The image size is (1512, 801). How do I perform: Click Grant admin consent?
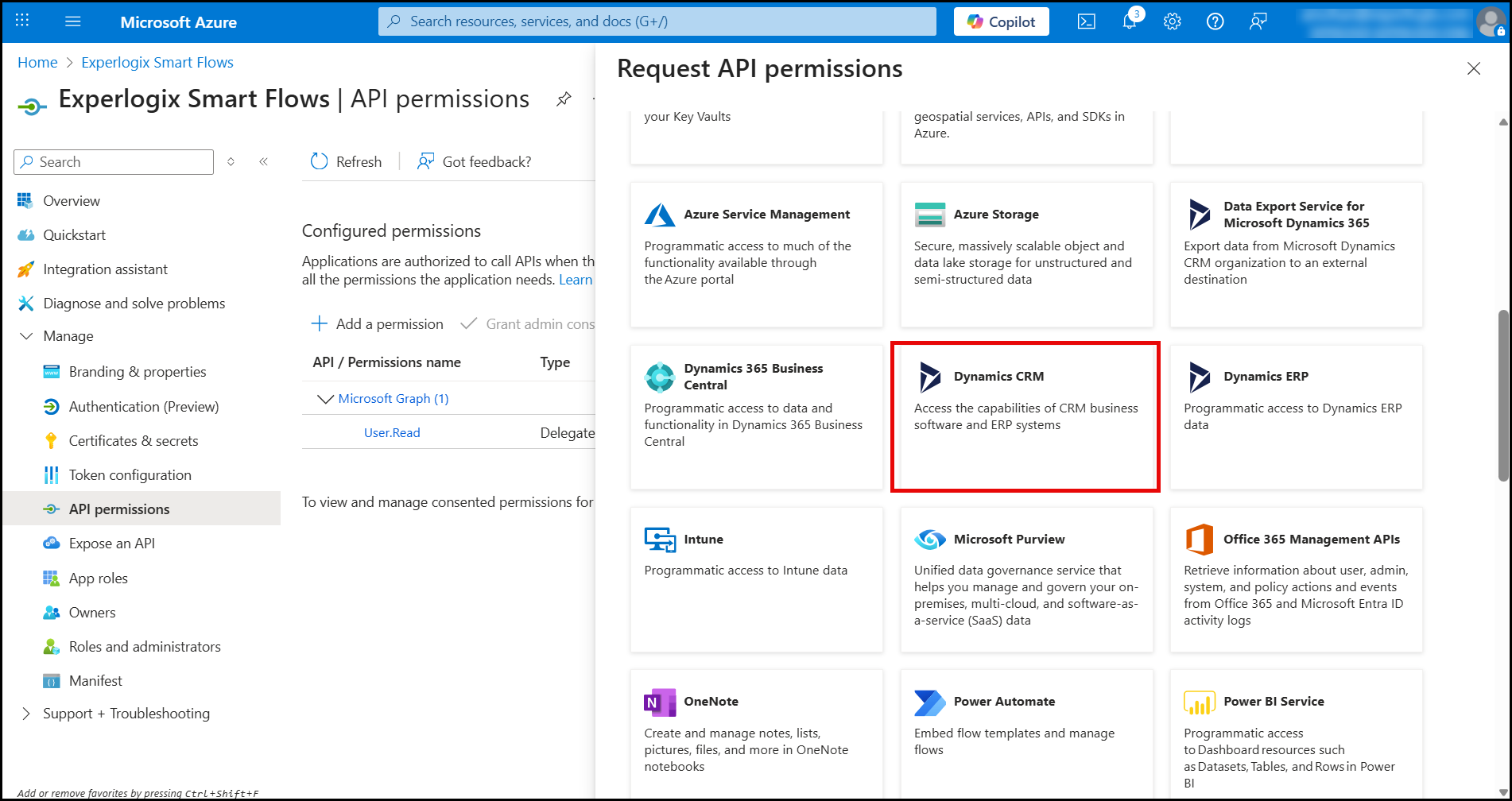point(528,324)
